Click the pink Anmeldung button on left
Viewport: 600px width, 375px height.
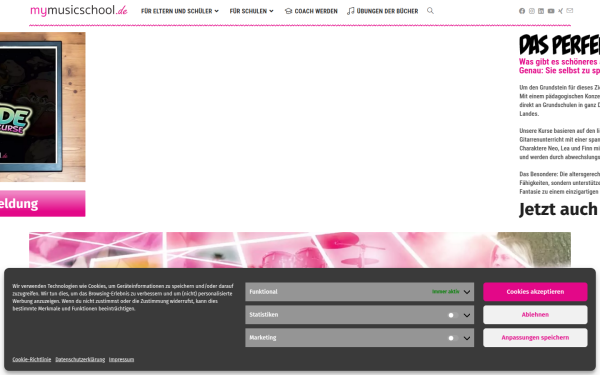[42, 204]
